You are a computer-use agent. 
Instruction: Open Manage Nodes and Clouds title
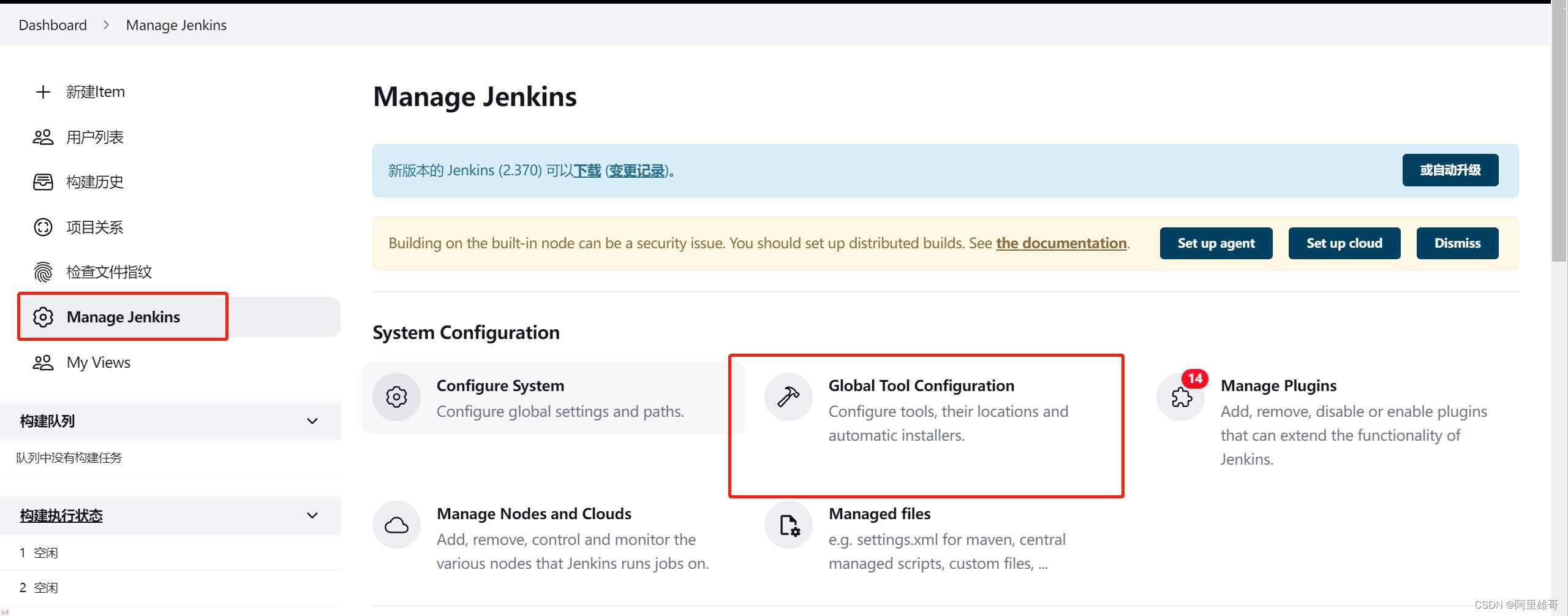pos(534,514)
